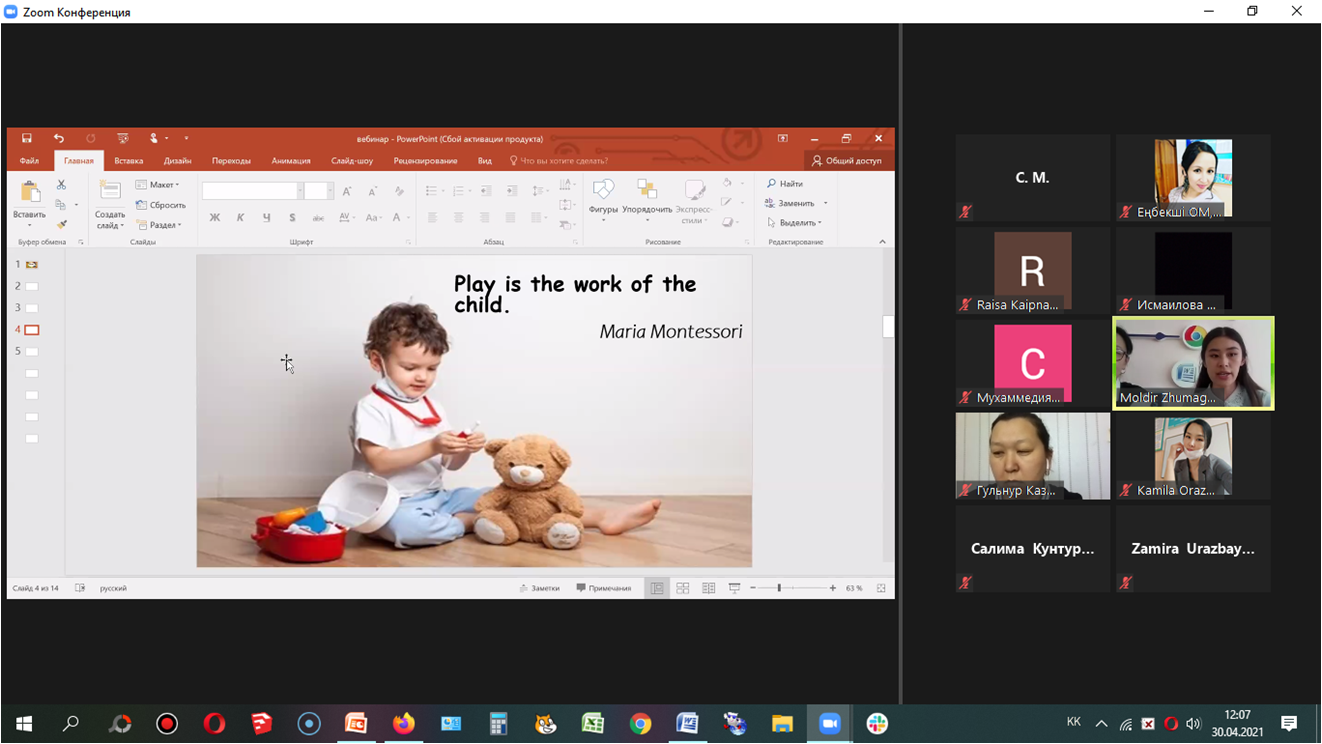Click the Save icon in PowerPoint
This screenshot has height=744, width=1322.
coord(27,139)
